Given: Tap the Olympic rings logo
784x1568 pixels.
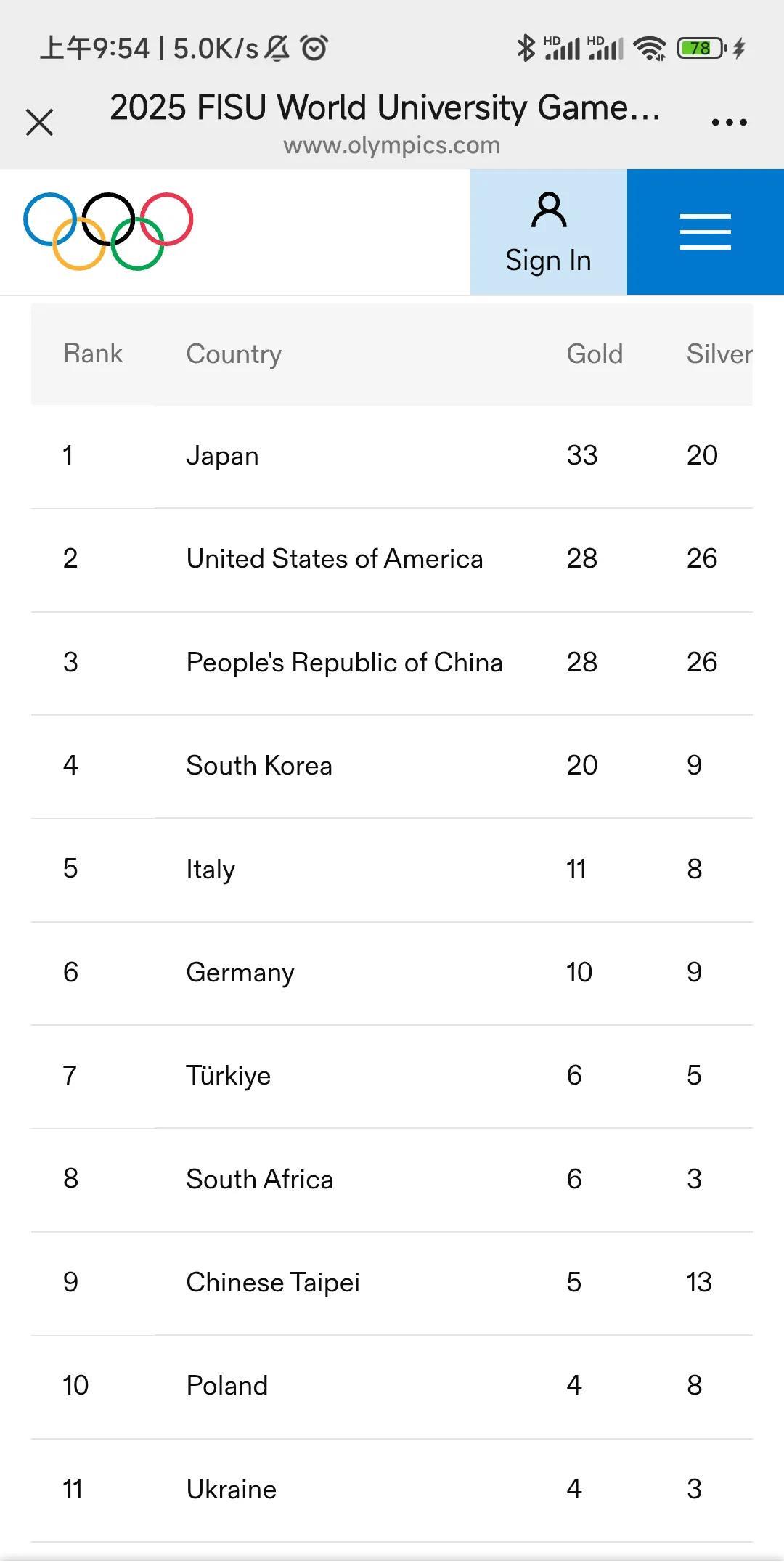Looking at the screenshot, I should tap(108, 231).
